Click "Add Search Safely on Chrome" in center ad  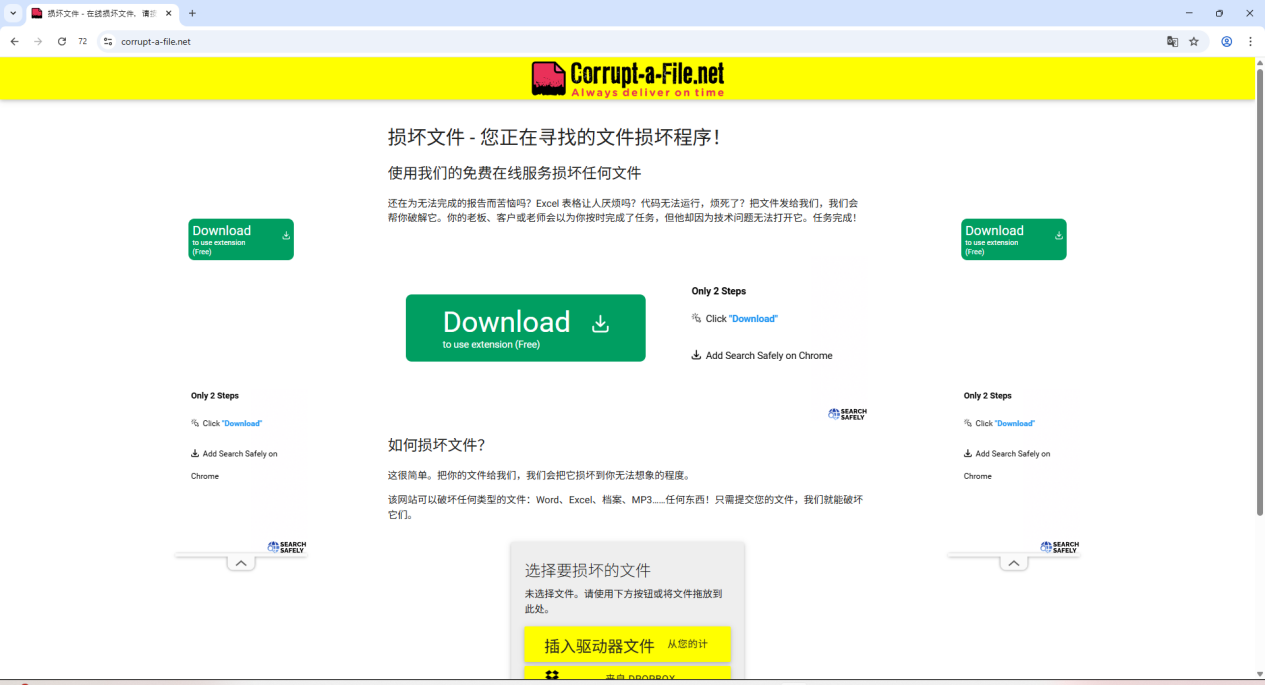(x=769, y=355)
